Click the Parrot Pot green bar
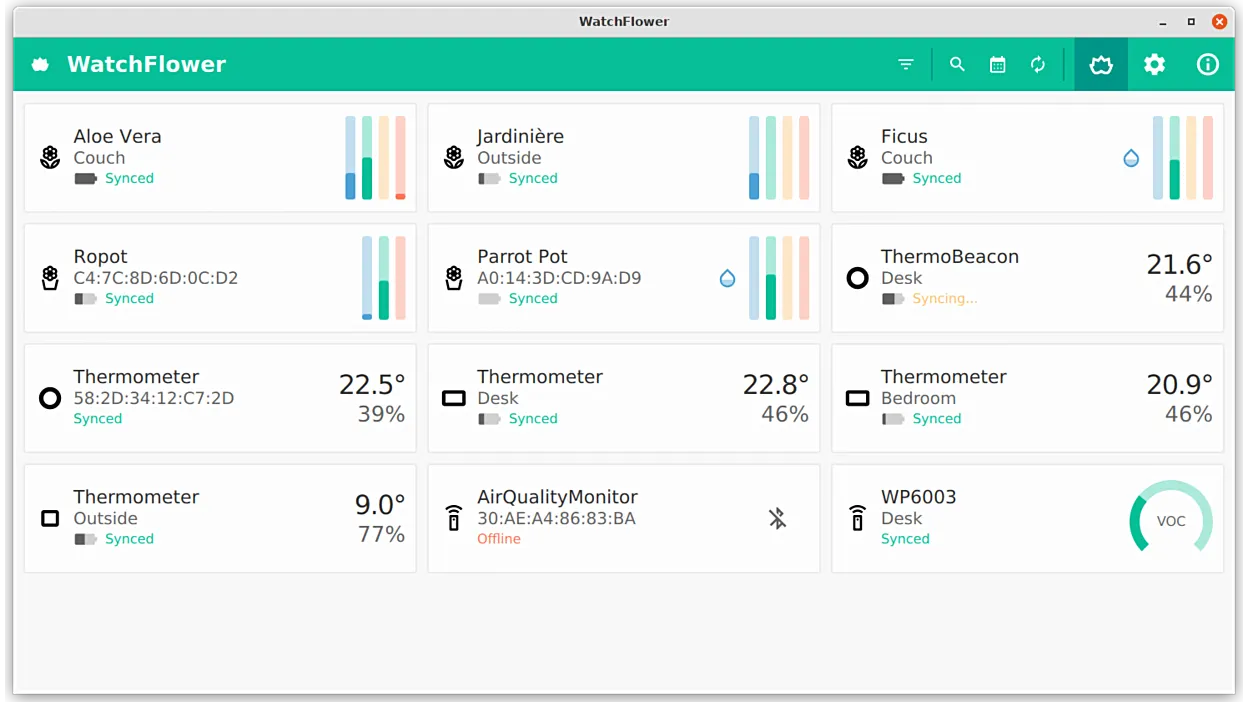 771,278
